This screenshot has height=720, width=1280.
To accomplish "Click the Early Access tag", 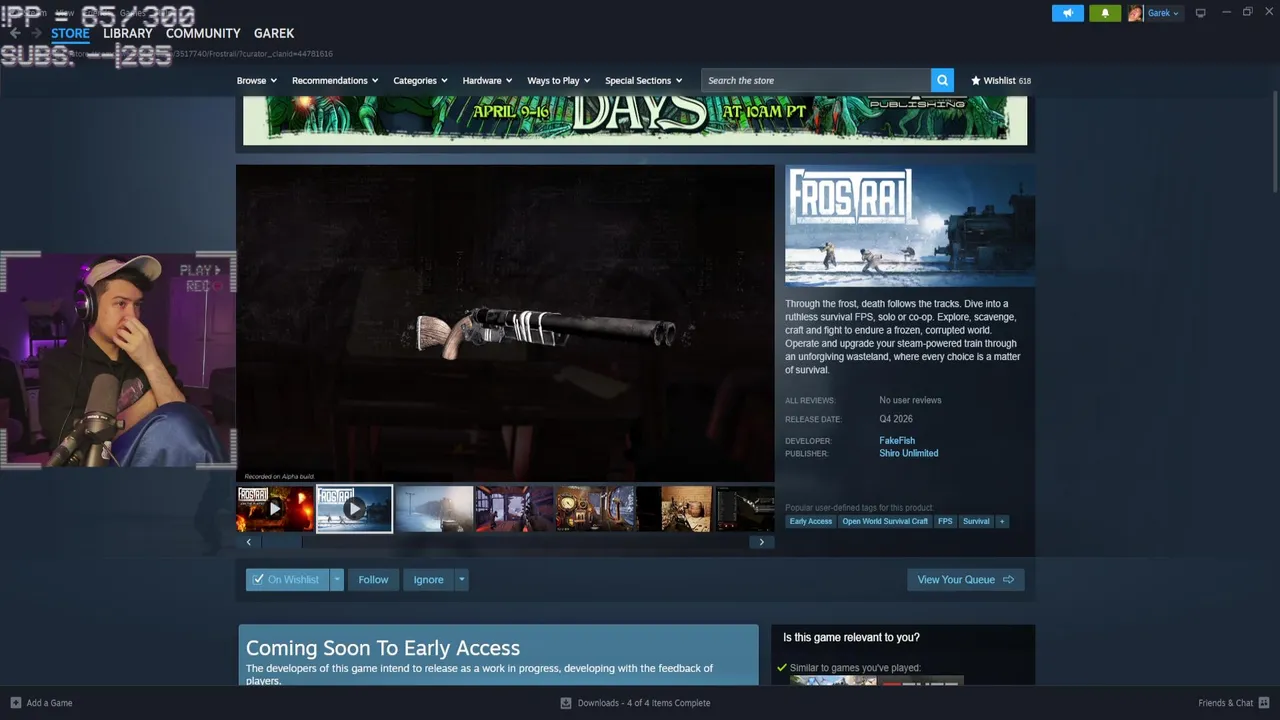I will click(810, 521).
